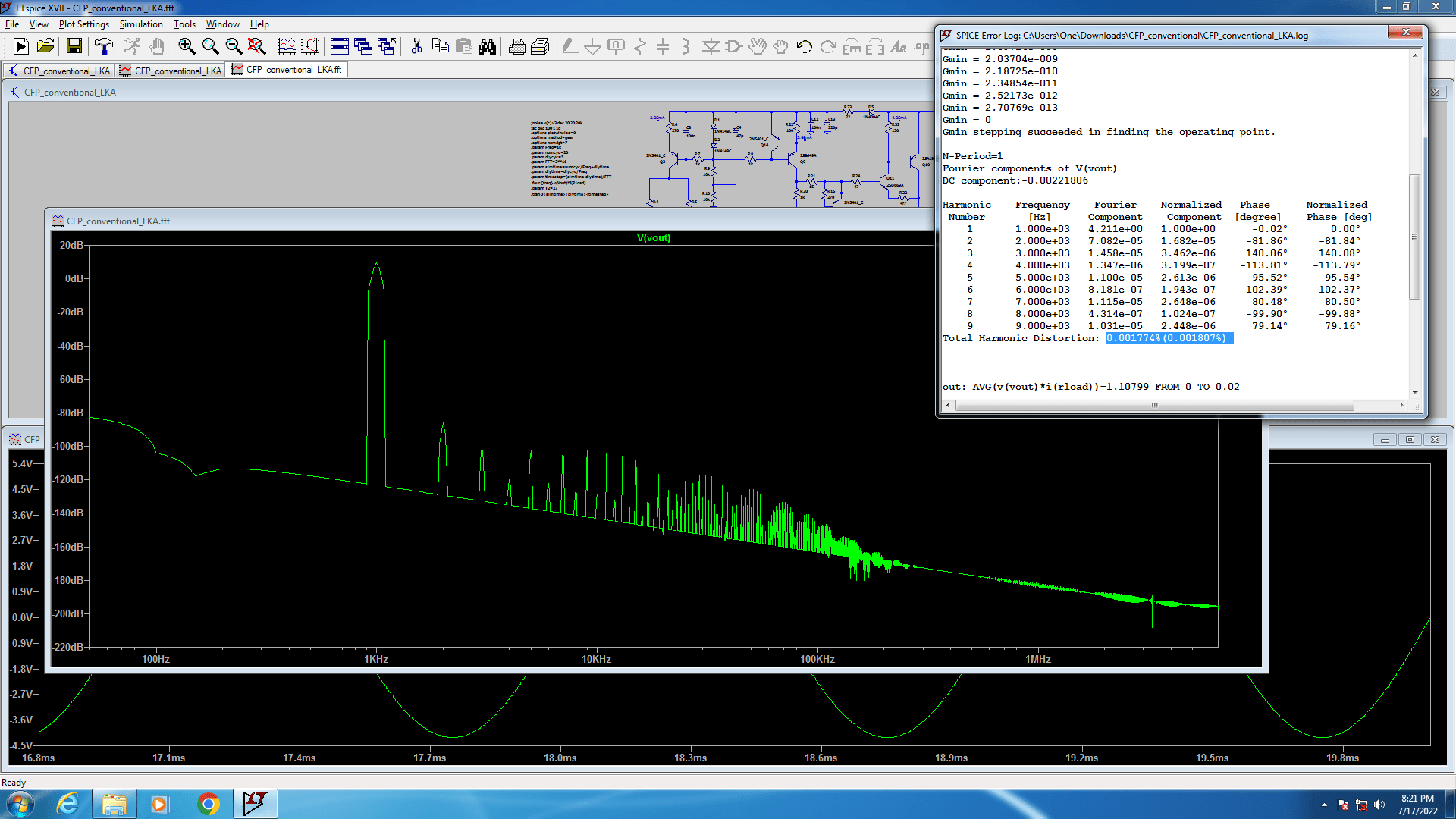Image resolution: width=1456 pixels, height=819 pixels.
Task: Click the volume speaker tray icon
Action: [x=1379, y=805]
